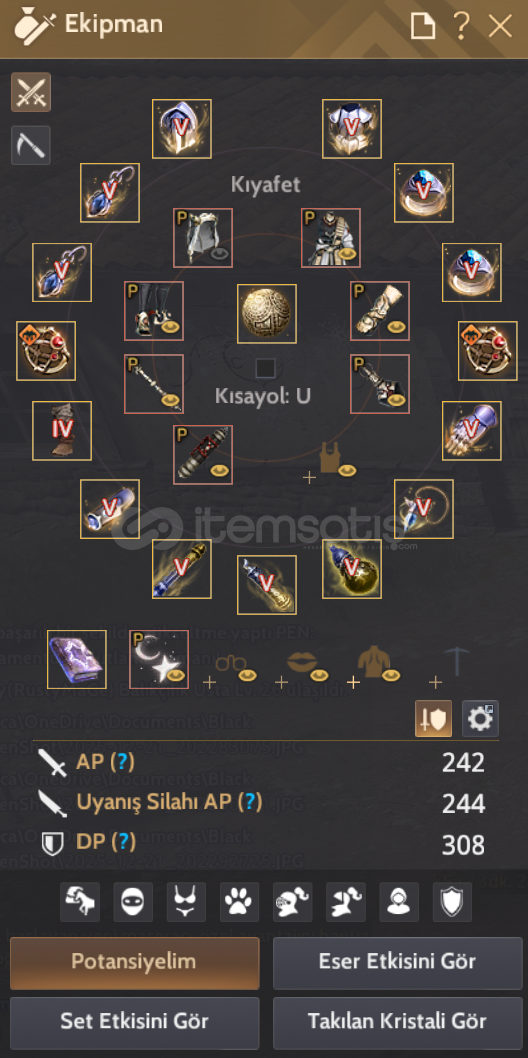Click the question mark next to AP
Image resolution: width=528 pixels, height=1058 pixels.
click(x=122, y=762)
